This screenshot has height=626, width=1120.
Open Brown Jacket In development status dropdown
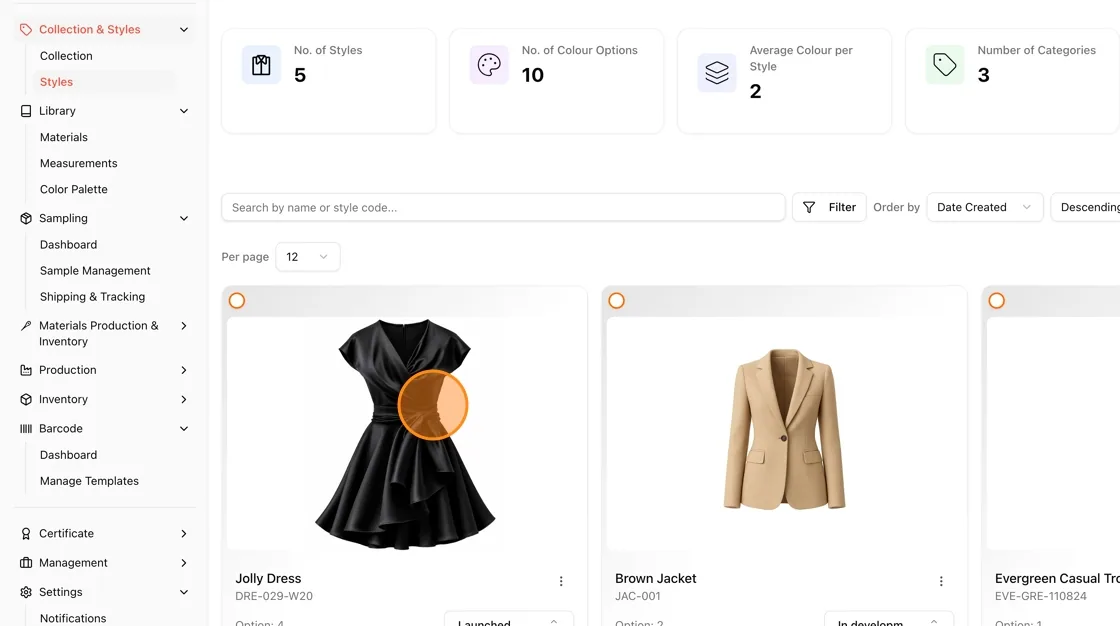[889, 619]
